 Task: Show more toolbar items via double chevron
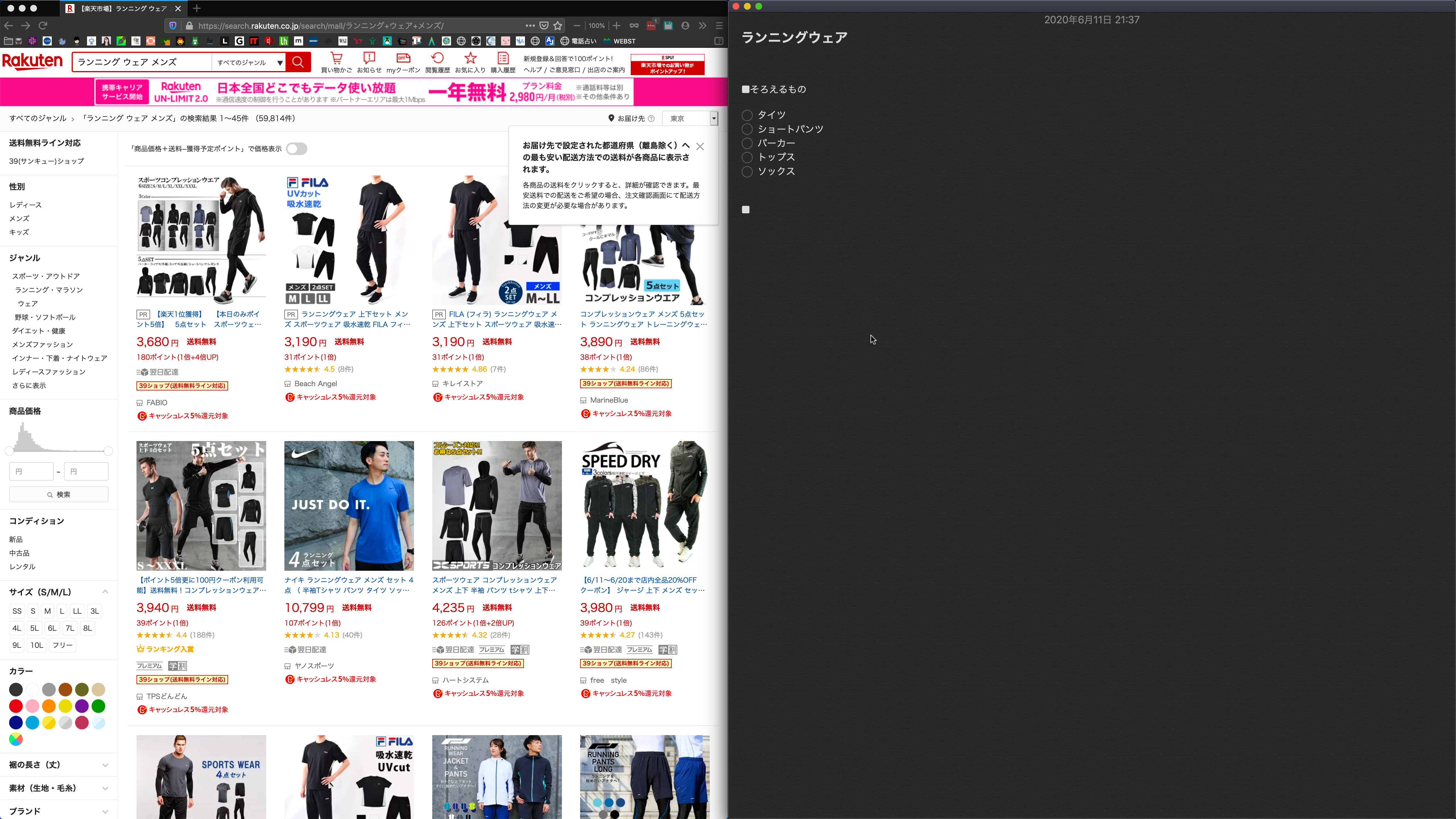[x=702, y=25]
